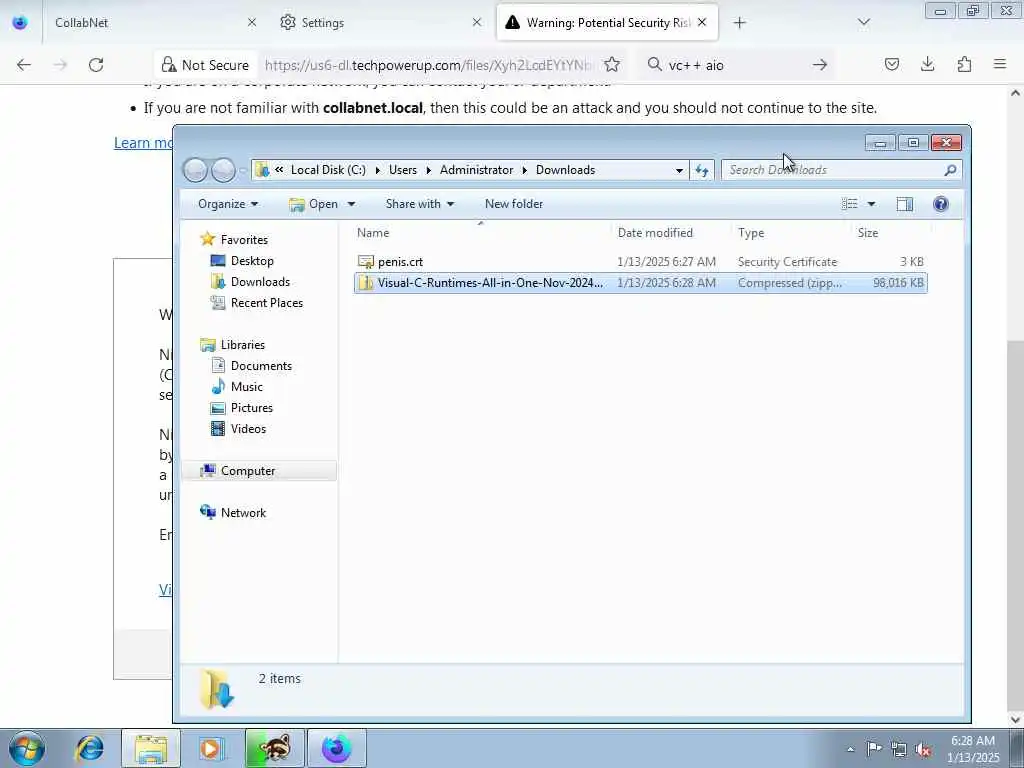Open a new Firefox tab with plus
This screenshot has width=1024, height=768.
point(739,23)
